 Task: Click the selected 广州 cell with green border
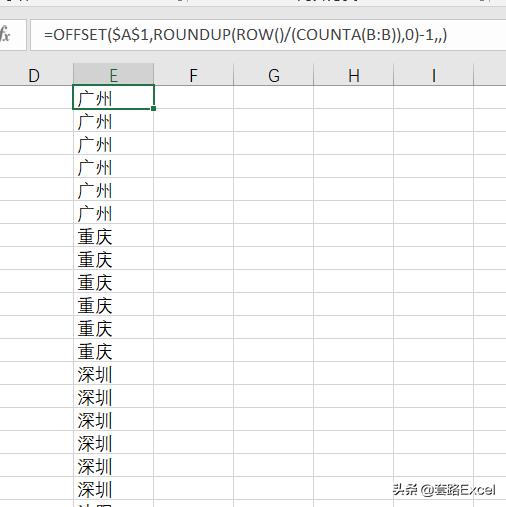113,97
